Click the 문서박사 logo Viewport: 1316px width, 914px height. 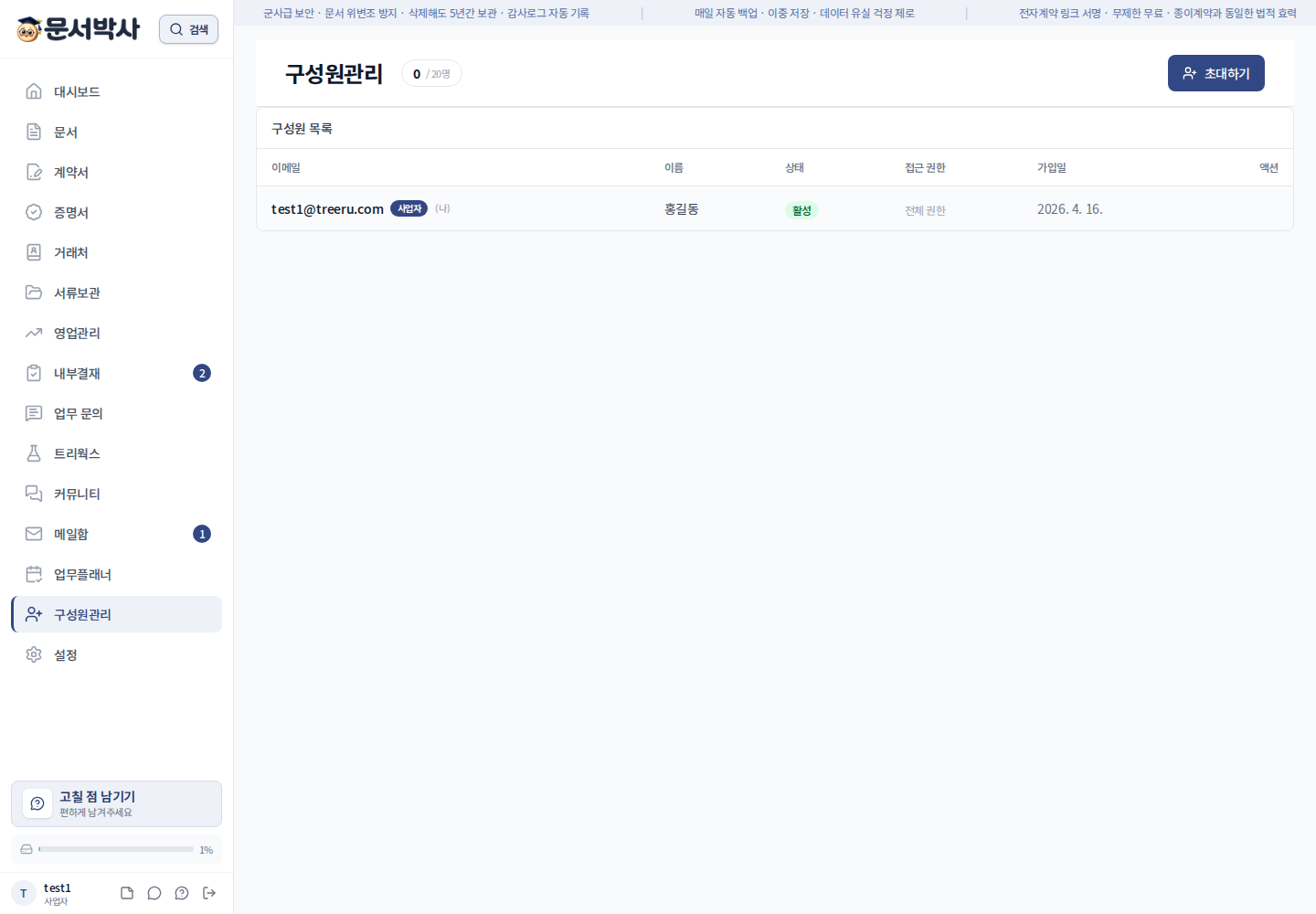pos(79,29)
